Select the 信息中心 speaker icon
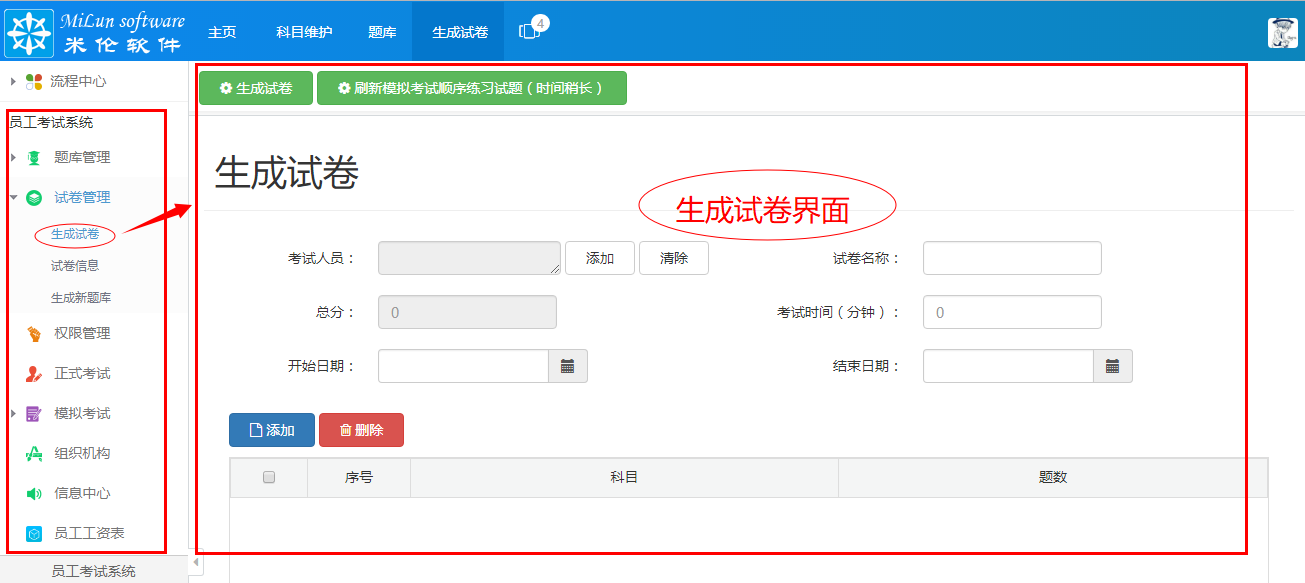Screen dimensions: 1305x583 [x=33, y=493]
